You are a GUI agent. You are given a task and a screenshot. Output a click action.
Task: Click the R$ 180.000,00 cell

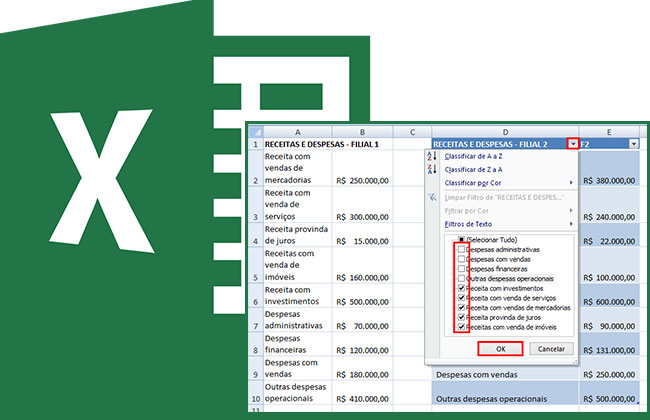pos(362,369)
